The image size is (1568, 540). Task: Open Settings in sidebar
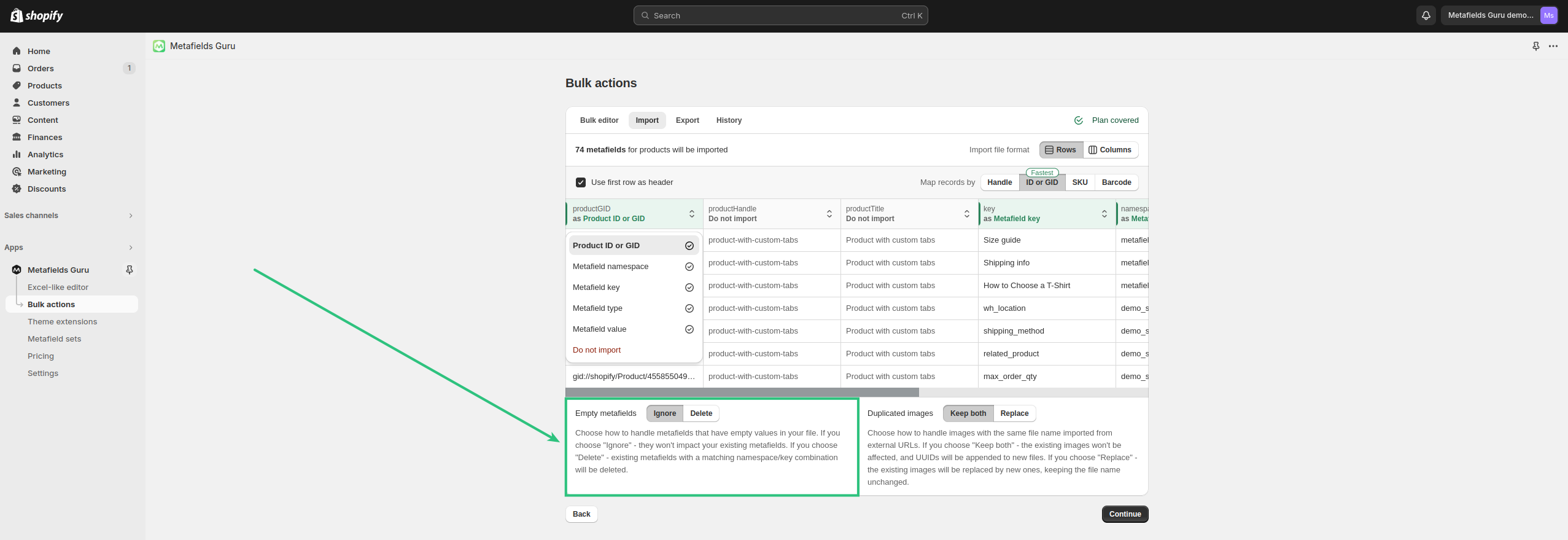pyautogui.click(x=43, y=373)
